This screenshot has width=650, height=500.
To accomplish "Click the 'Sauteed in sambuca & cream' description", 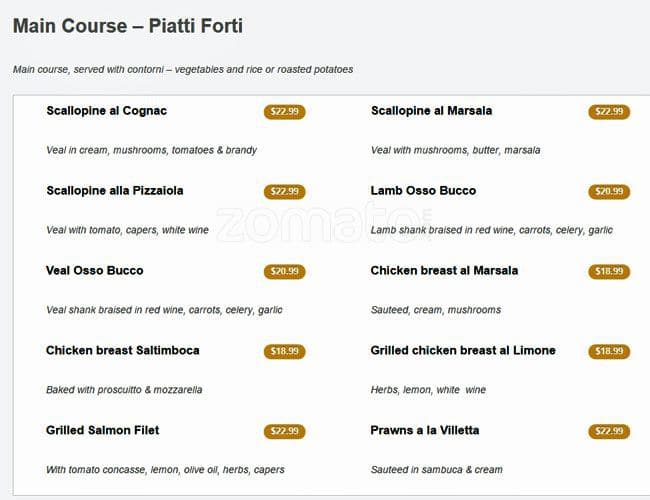I will pyautogui.click(x=436, y=470).
